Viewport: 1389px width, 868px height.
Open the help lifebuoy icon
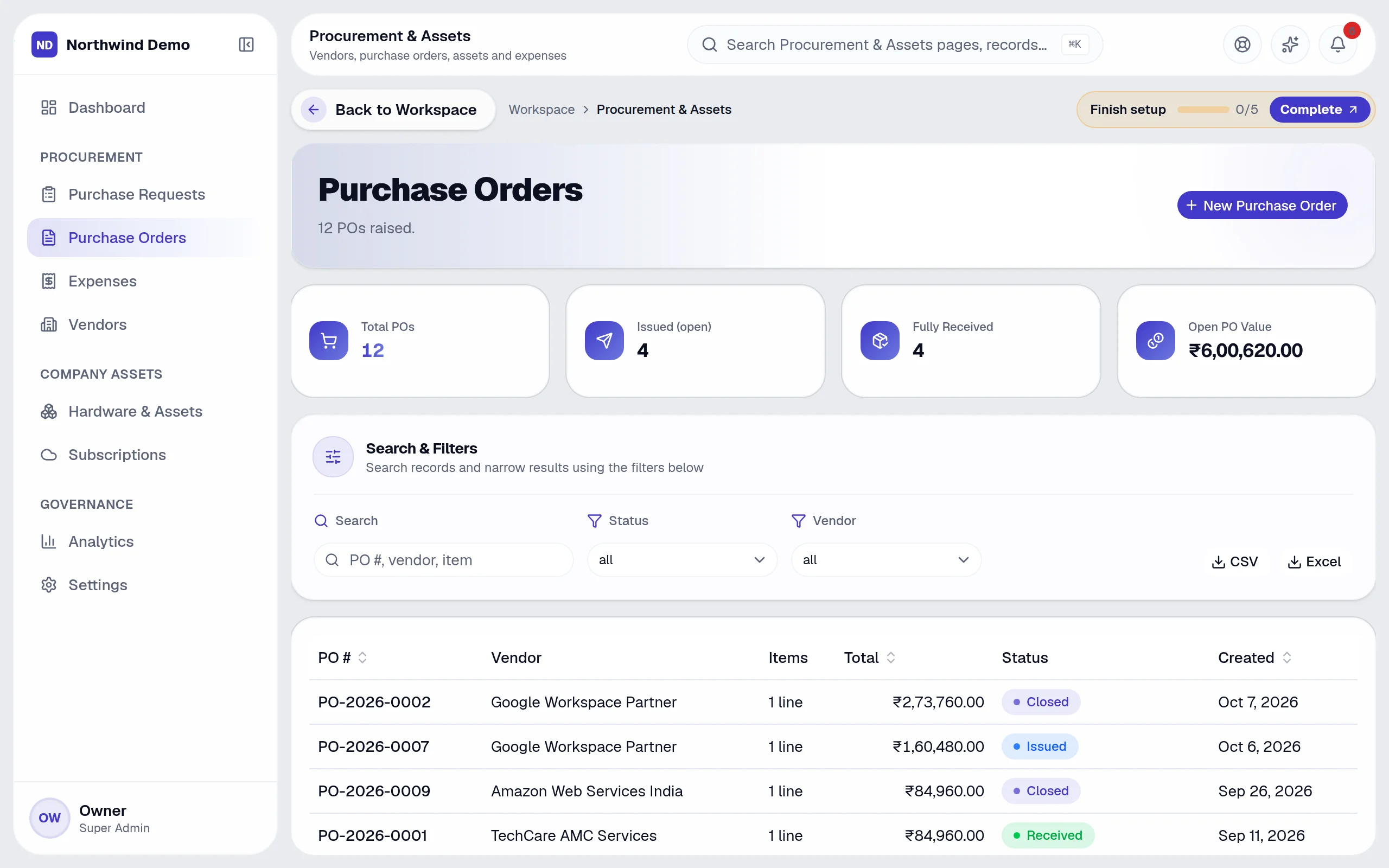(1242, 45)
